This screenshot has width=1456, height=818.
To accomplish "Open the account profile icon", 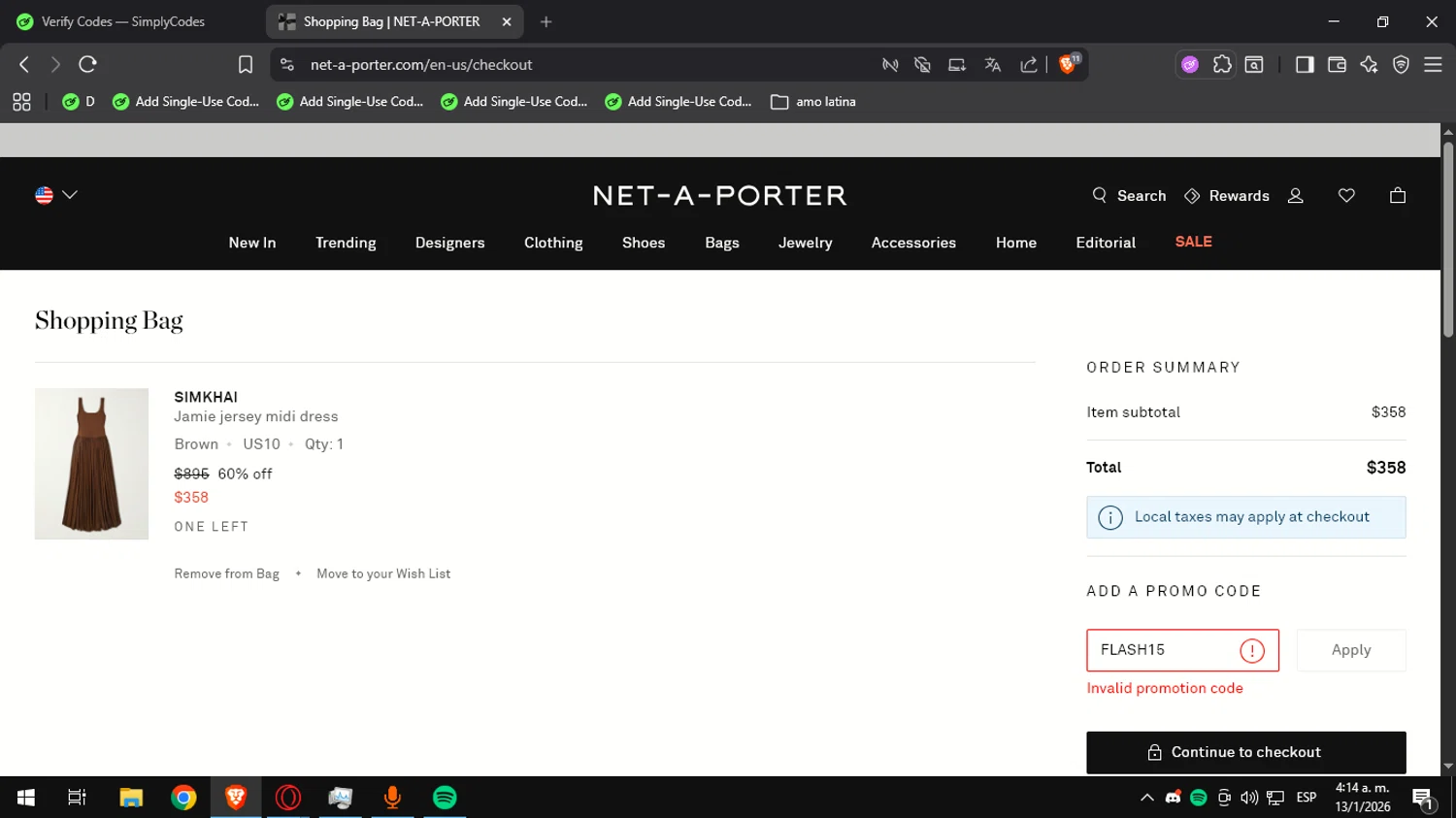I will [1296, 195].
